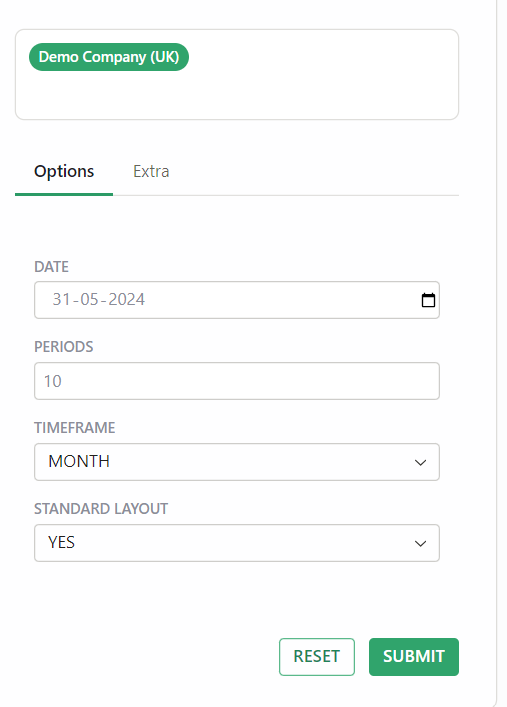Click the Timeframe dropdown chevron arrow
The image size is (507, 707).
pyautogui.click(x=420, y=463)
